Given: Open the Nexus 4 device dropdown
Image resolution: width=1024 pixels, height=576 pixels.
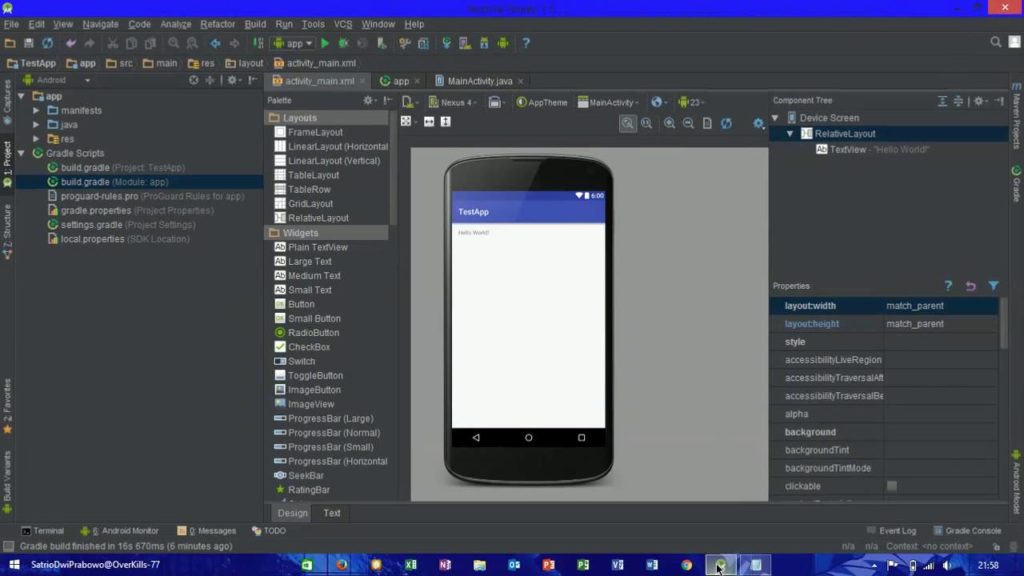Looking at the screenshot, I should [452, 102].
